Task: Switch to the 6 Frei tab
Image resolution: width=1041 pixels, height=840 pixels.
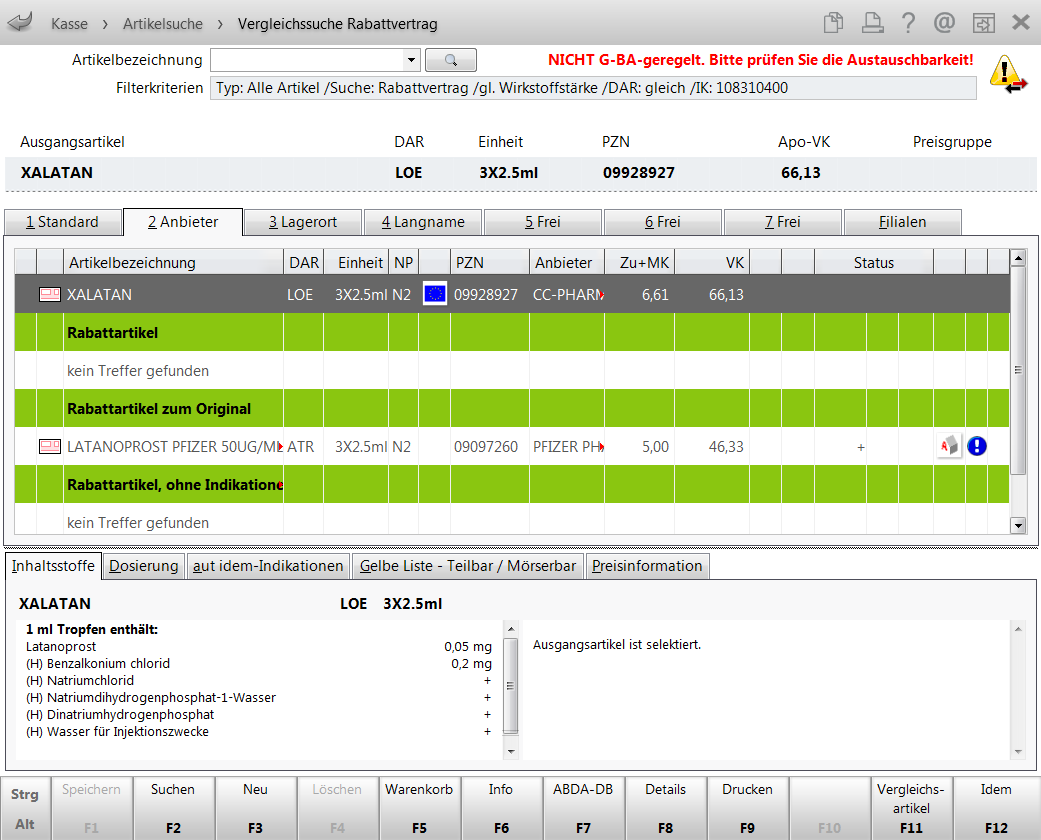Action: (x=663, y=222)
